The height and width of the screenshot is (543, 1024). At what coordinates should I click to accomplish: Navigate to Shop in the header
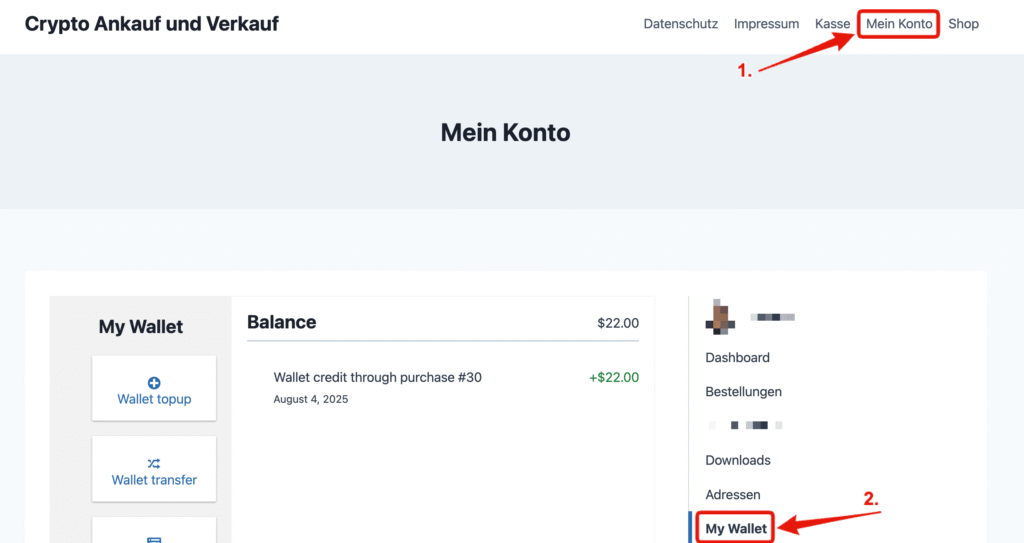point(963,24)
